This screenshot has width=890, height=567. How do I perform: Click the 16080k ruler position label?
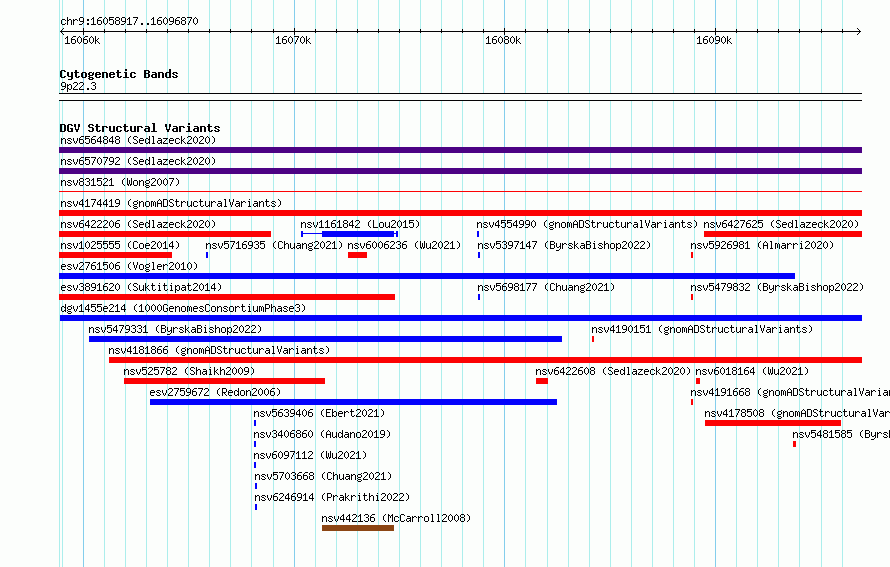[503, 40]
